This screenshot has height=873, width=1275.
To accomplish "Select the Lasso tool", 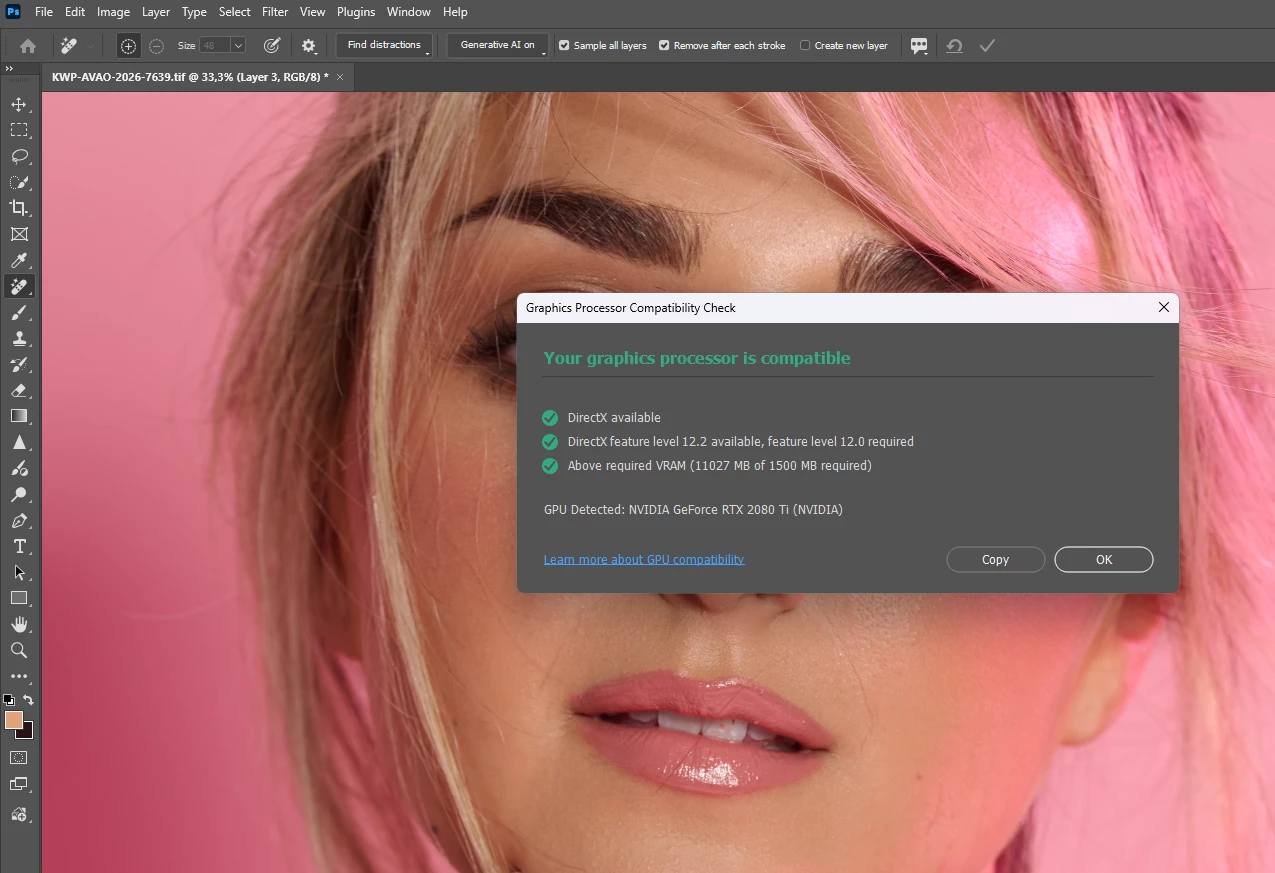I will pyautogui.click(x=19, y=156).
